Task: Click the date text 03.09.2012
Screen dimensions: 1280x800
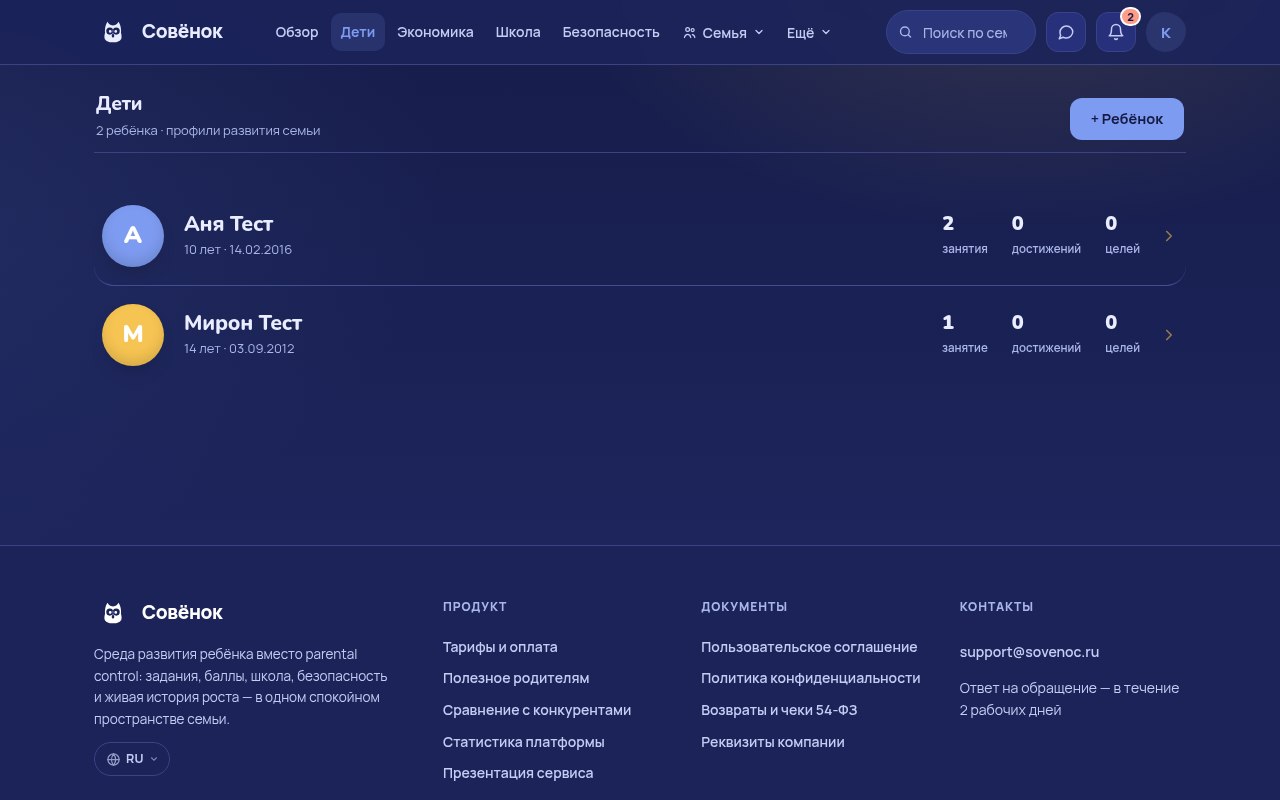Action: [262, 349]
